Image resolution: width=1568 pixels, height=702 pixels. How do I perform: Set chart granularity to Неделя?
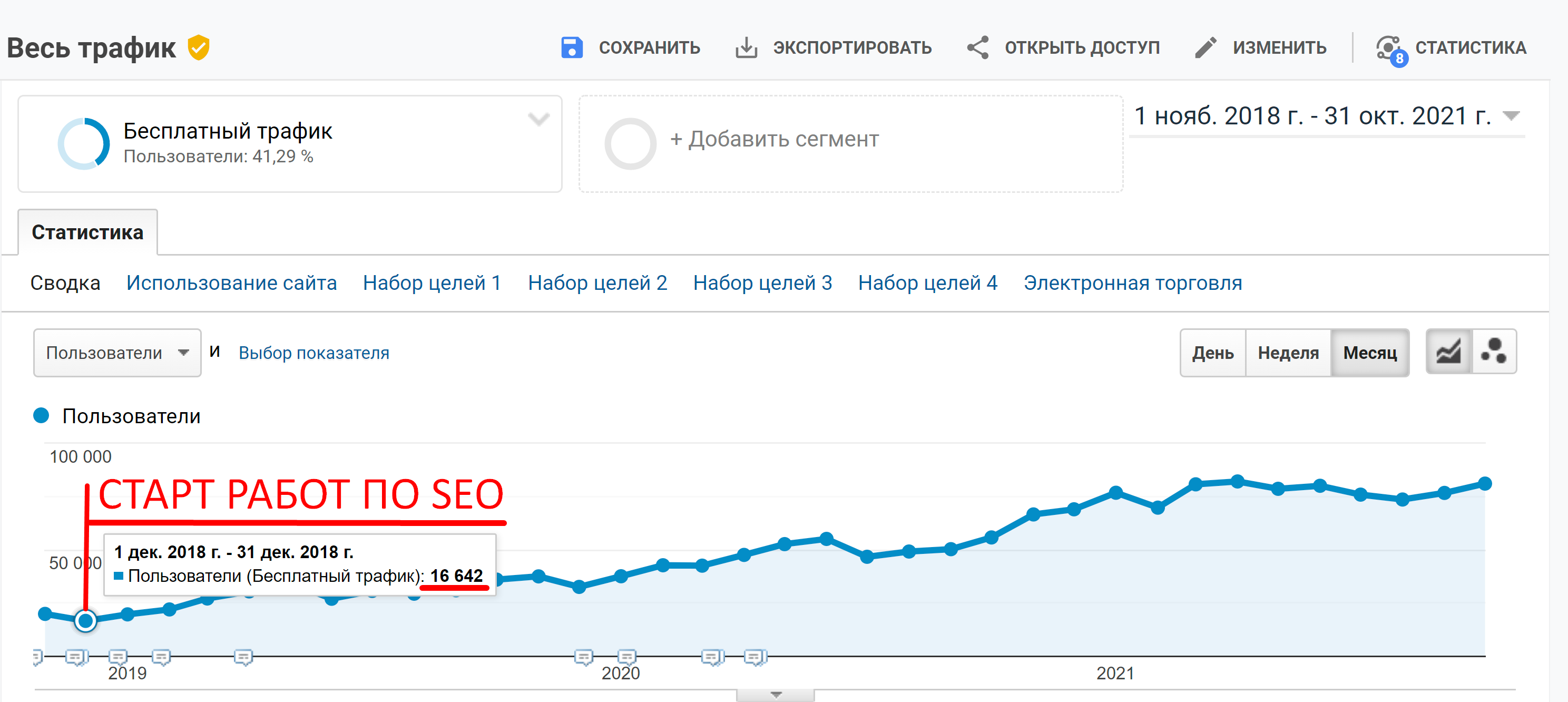[1288, 353]
